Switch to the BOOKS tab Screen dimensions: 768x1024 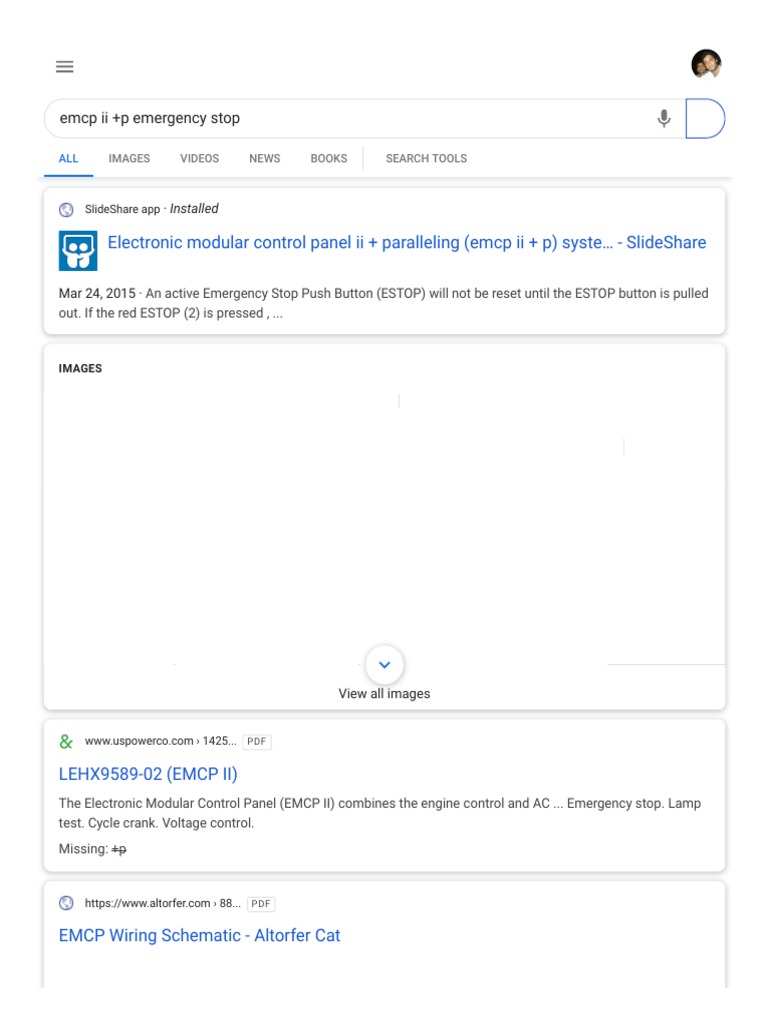point(329,159)
